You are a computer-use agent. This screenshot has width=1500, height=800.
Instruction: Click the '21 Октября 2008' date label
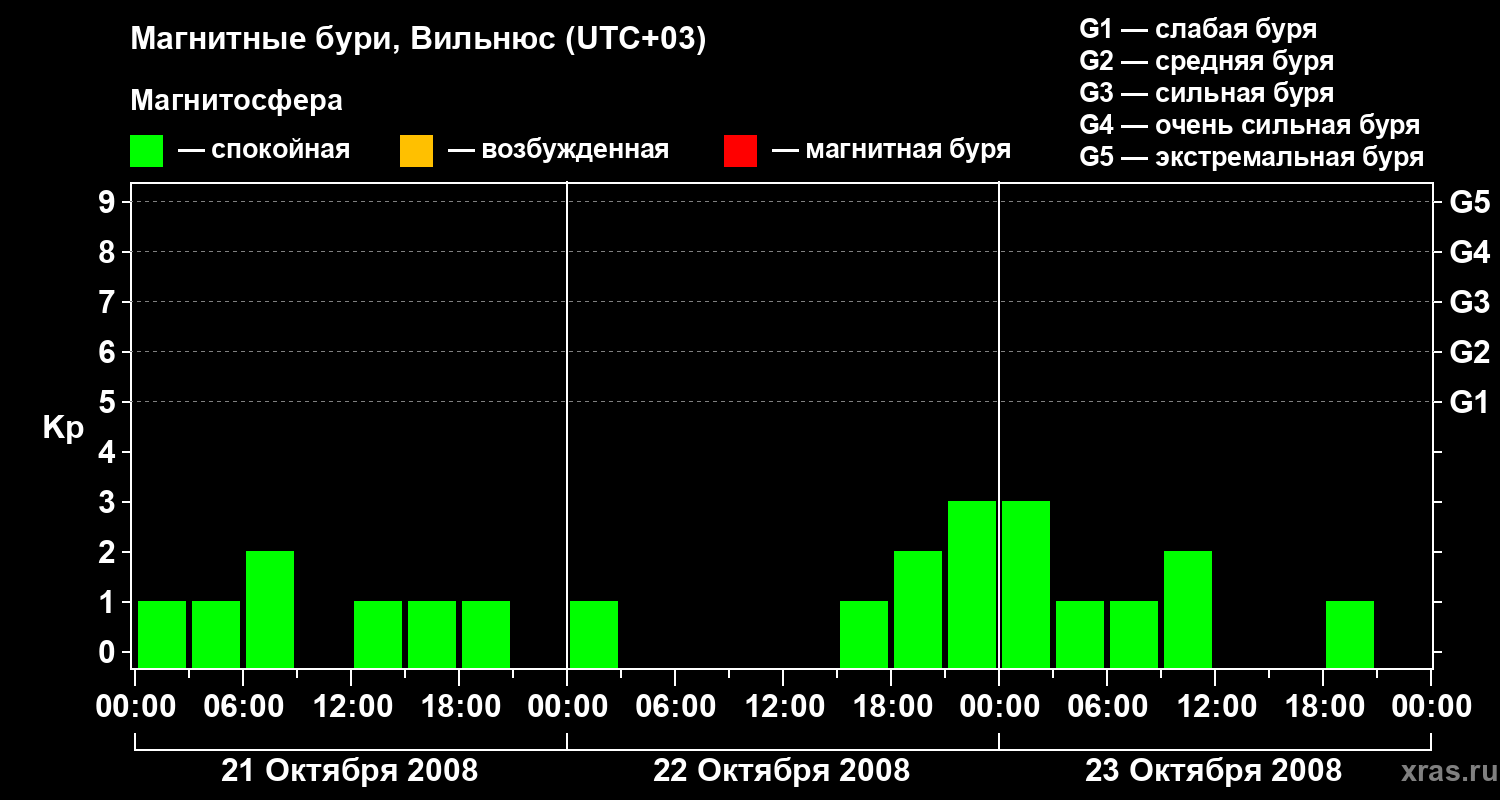point(349,771)
